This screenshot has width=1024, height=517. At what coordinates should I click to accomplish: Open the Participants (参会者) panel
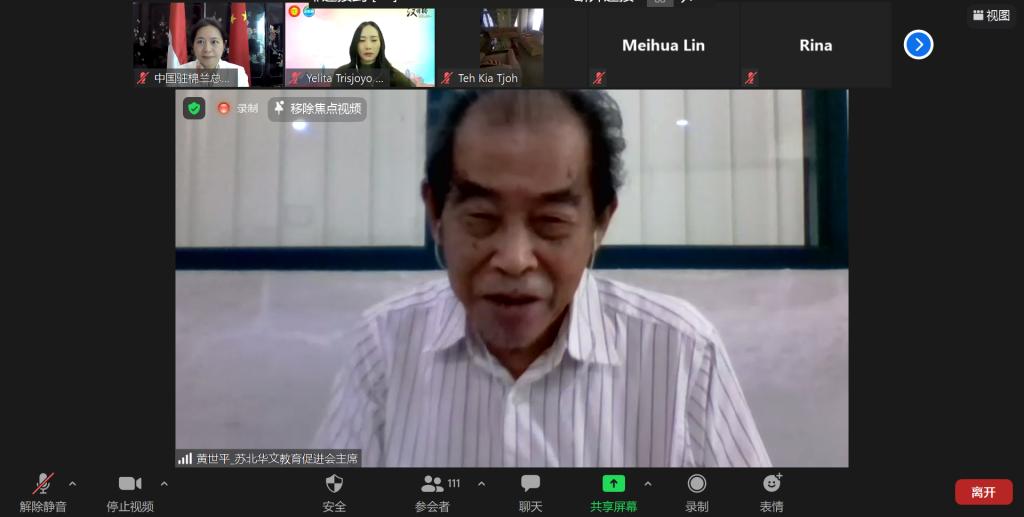tap(433, 492)
